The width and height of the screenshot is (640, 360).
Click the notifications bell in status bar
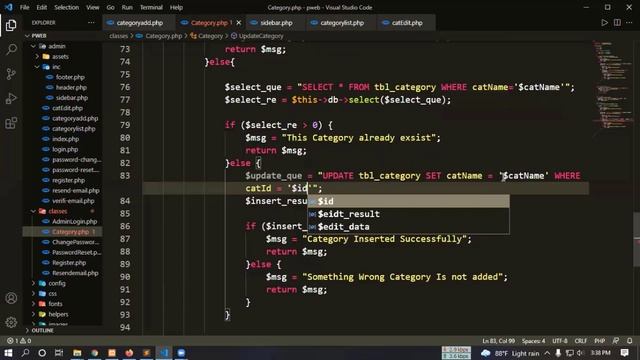coord(630,341)
